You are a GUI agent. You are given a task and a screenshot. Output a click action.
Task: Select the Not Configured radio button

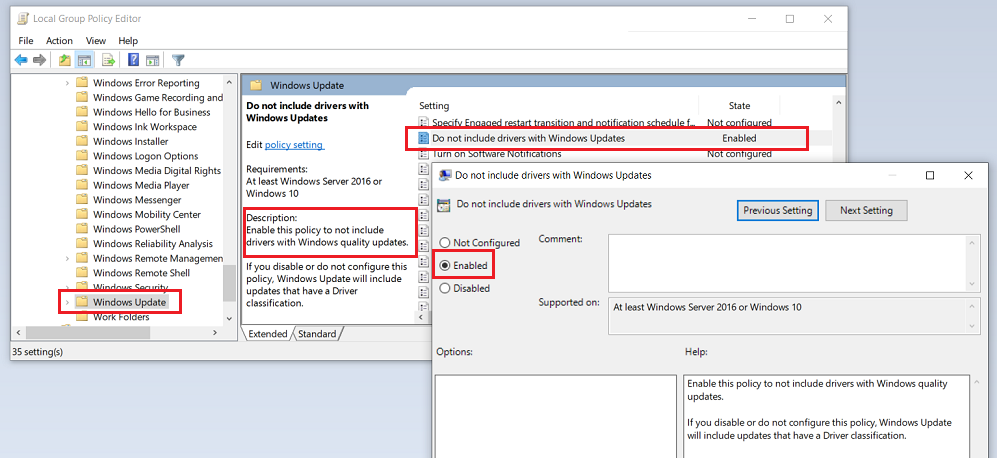[445, 243]
